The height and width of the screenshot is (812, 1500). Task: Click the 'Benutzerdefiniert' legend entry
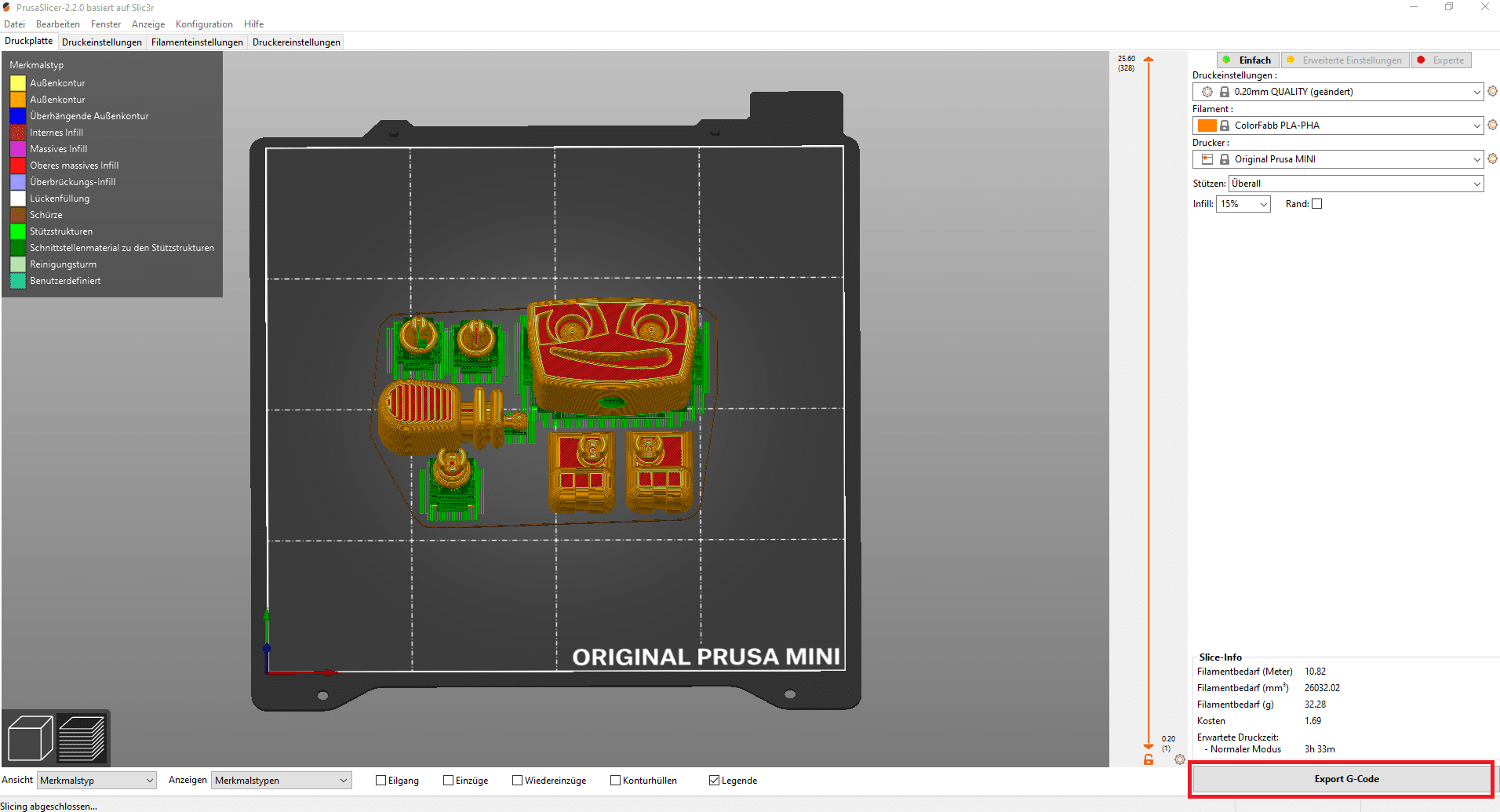tap(65, 281)
